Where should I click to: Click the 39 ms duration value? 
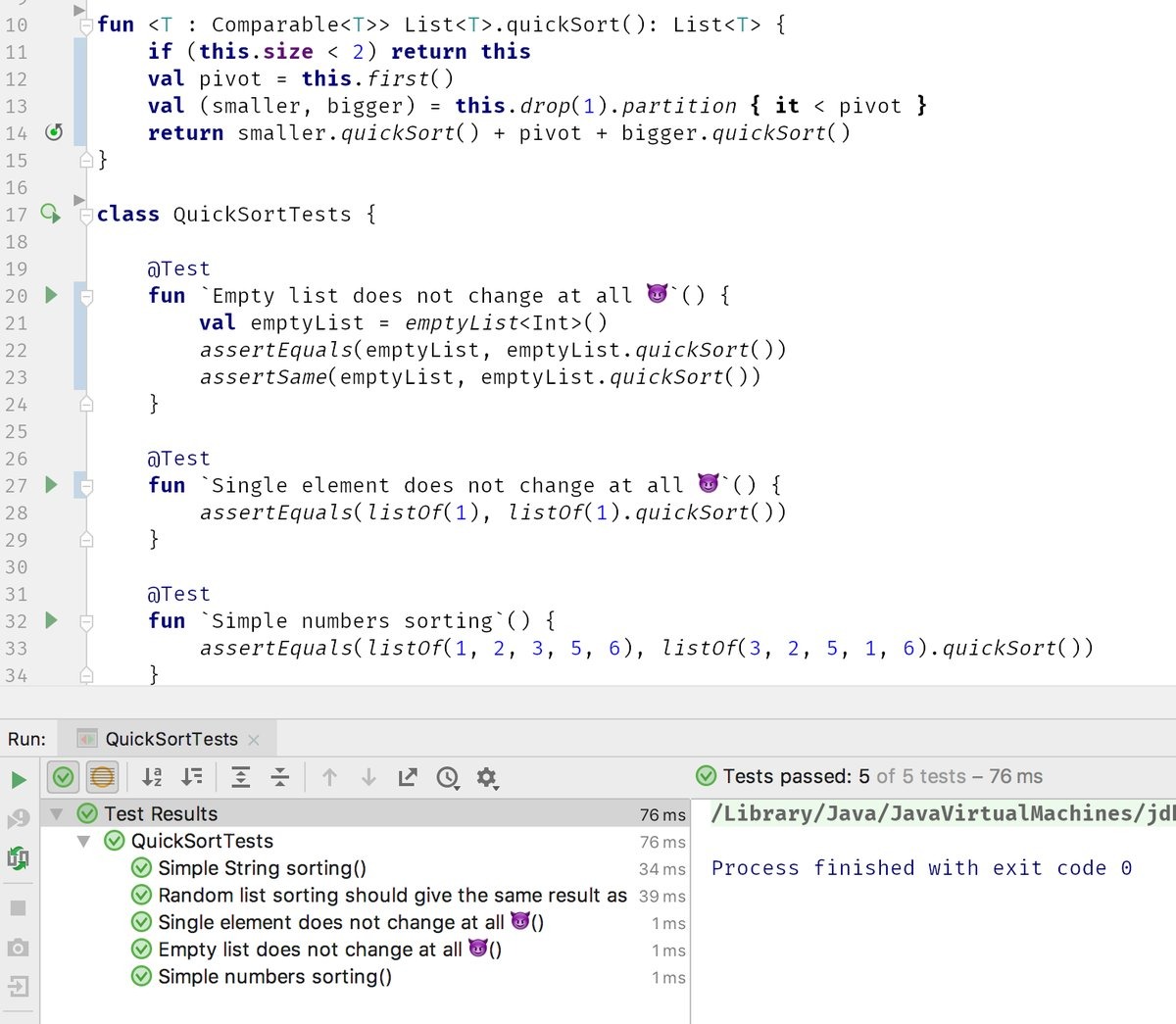pos(662,897)
